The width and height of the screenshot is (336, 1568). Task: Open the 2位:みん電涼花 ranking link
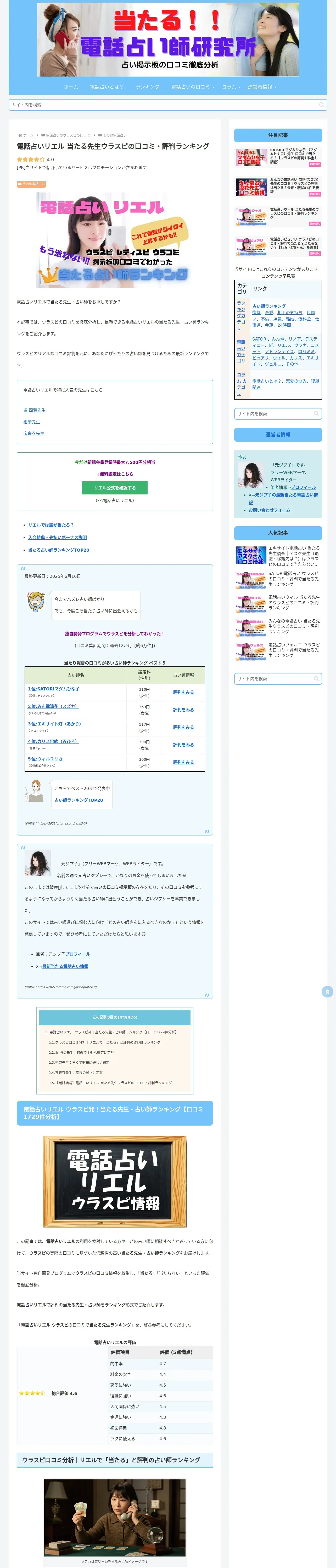[53, 707]
